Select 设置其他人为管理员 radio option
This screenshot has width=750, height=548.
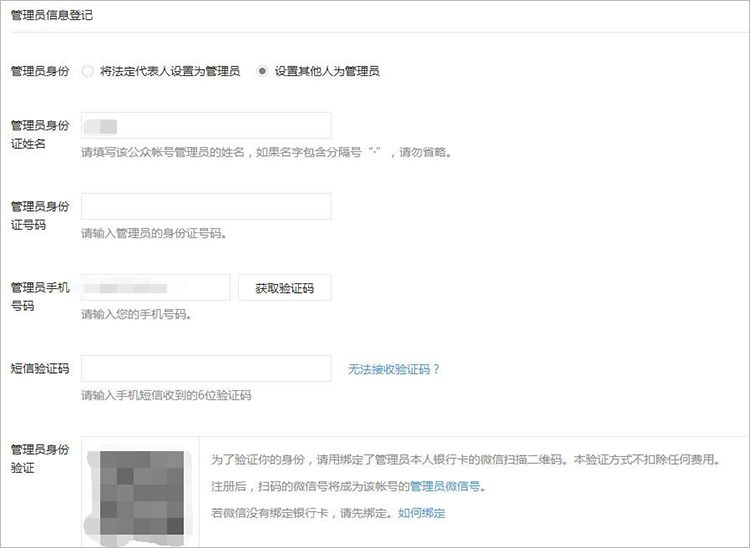[262, 71]
